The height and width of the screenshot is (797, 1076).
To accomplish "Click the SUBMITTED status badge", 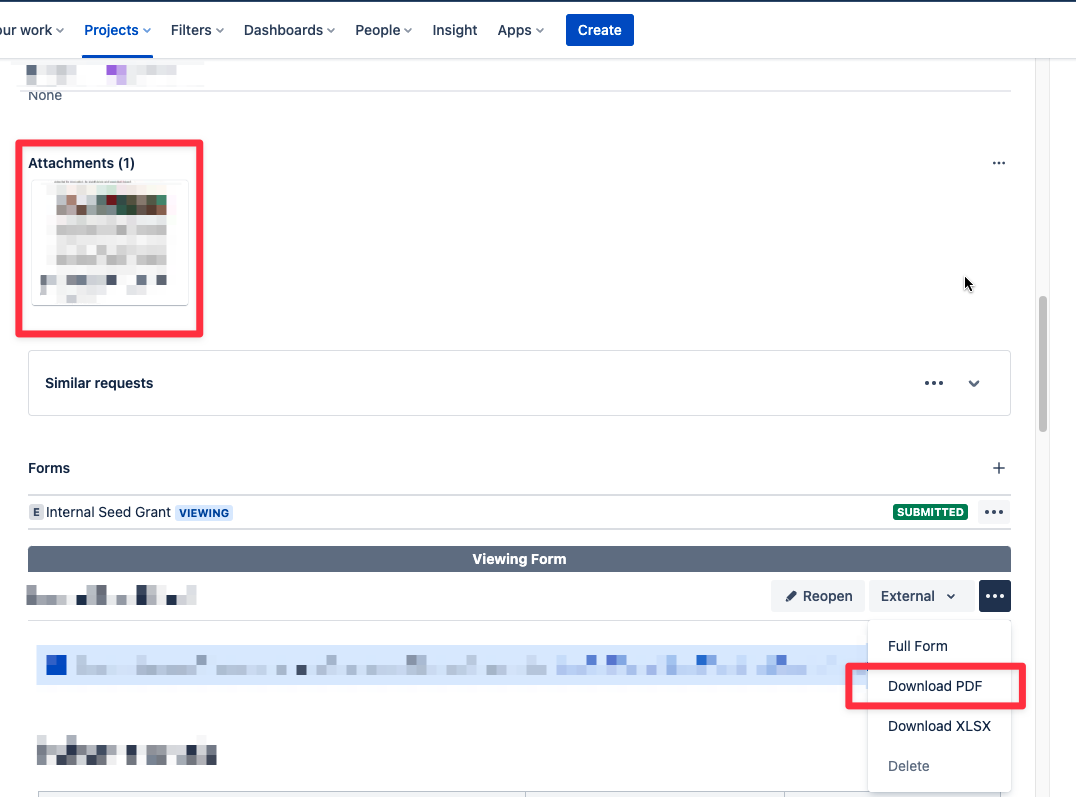I will pos(930,511).
